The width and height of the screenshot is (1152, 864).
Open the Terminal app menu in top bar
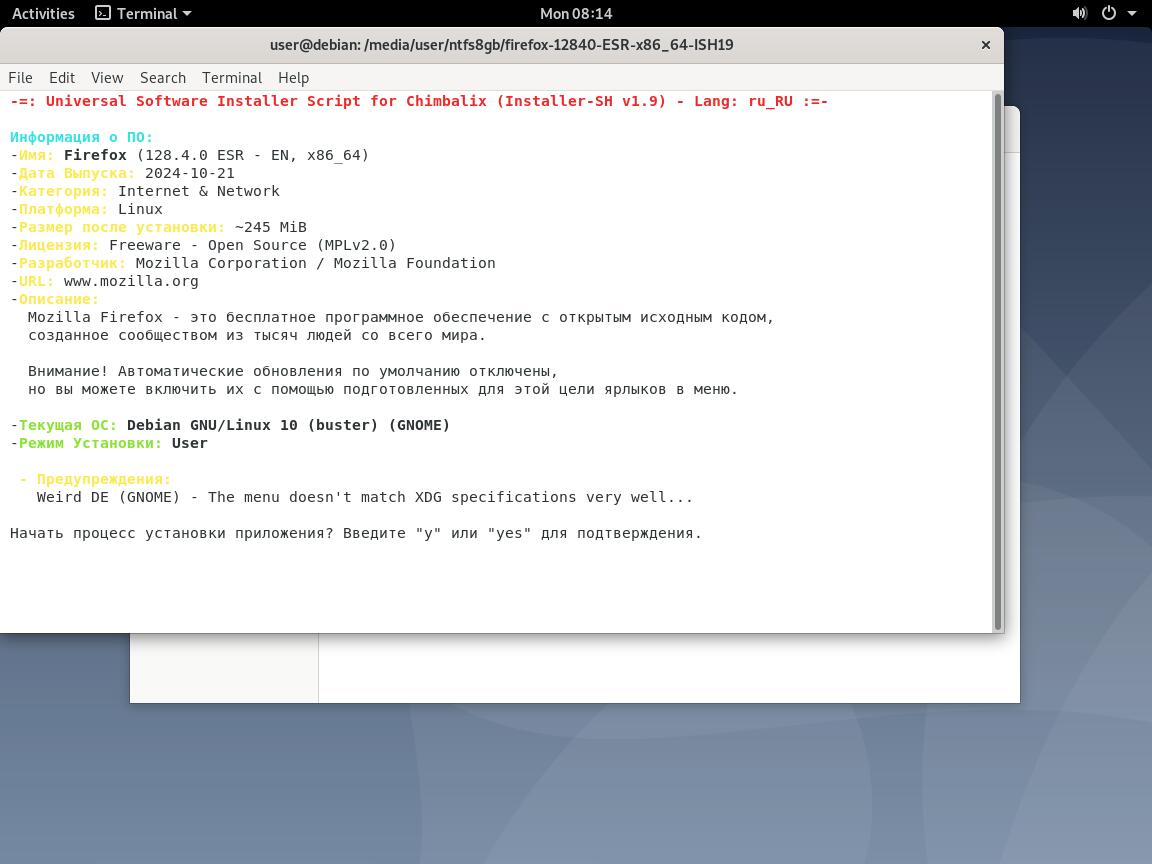(x=143, y=13)
